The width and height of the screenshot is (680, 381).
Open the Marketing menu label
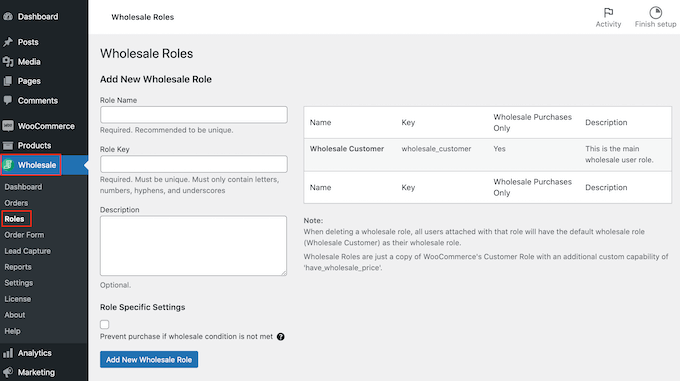tap(36, 372)
